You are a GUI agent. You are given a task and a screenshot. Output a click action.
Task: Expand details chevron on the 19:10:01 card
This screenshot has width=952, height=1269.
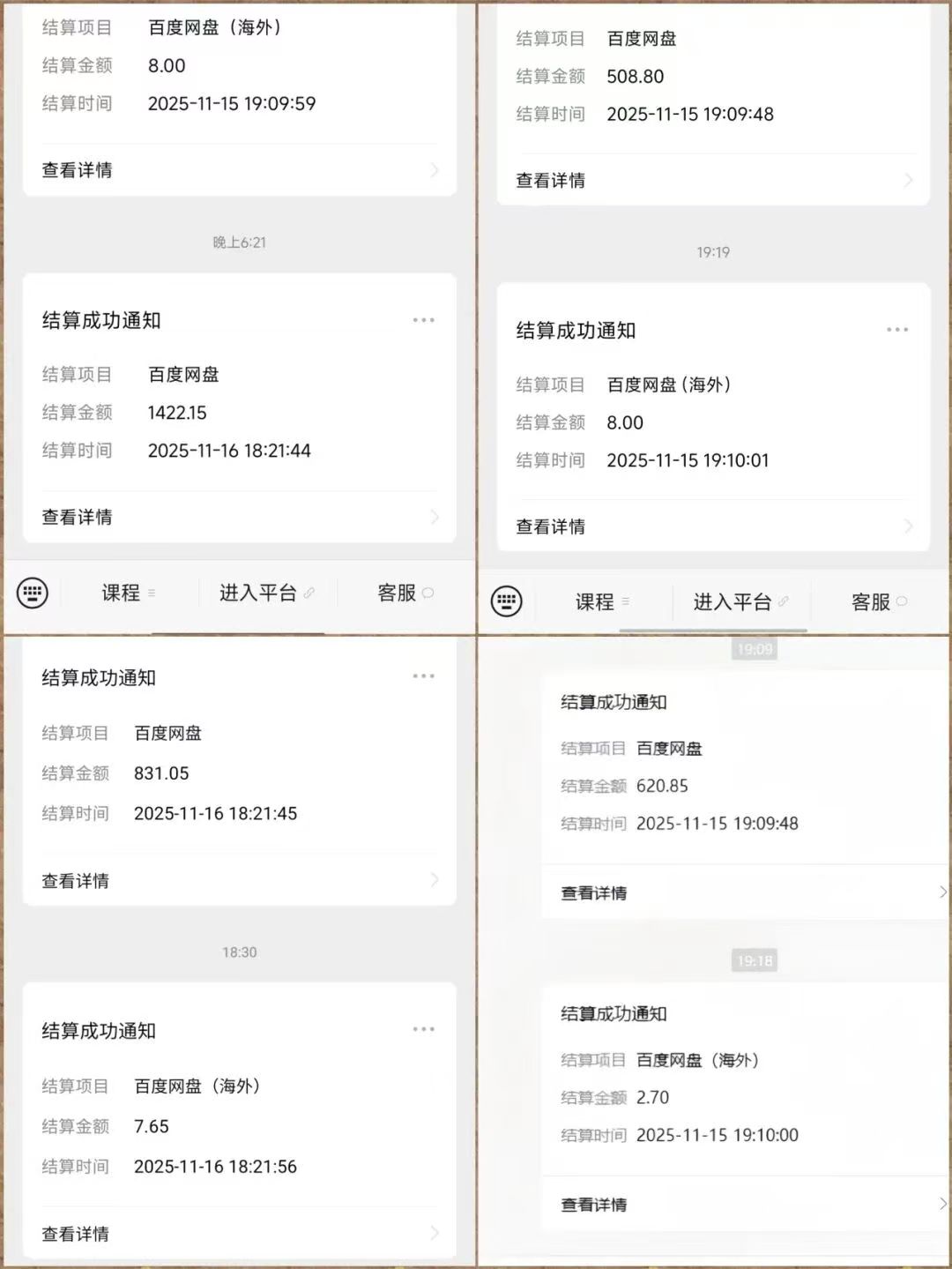click(x=909, y=526)
